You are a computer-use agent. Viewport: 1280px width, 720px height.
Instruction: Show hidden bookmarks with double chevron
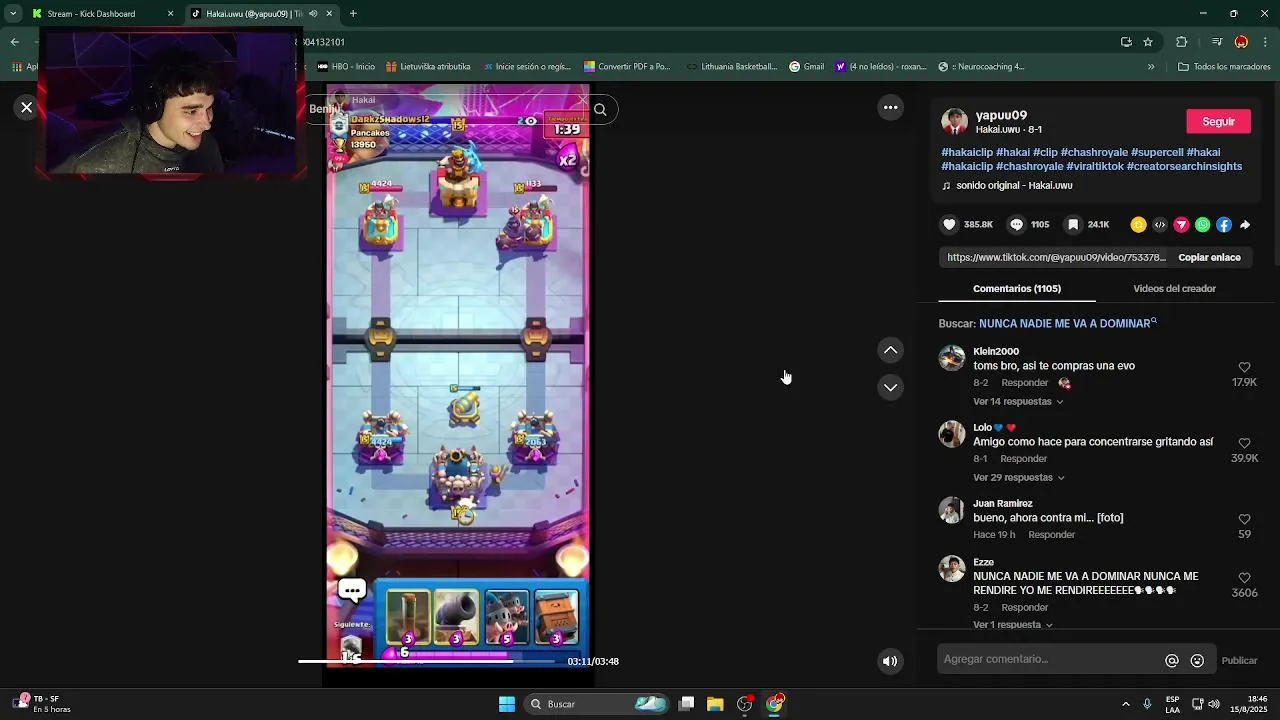pyautogui.click(x=1151, y=67)
